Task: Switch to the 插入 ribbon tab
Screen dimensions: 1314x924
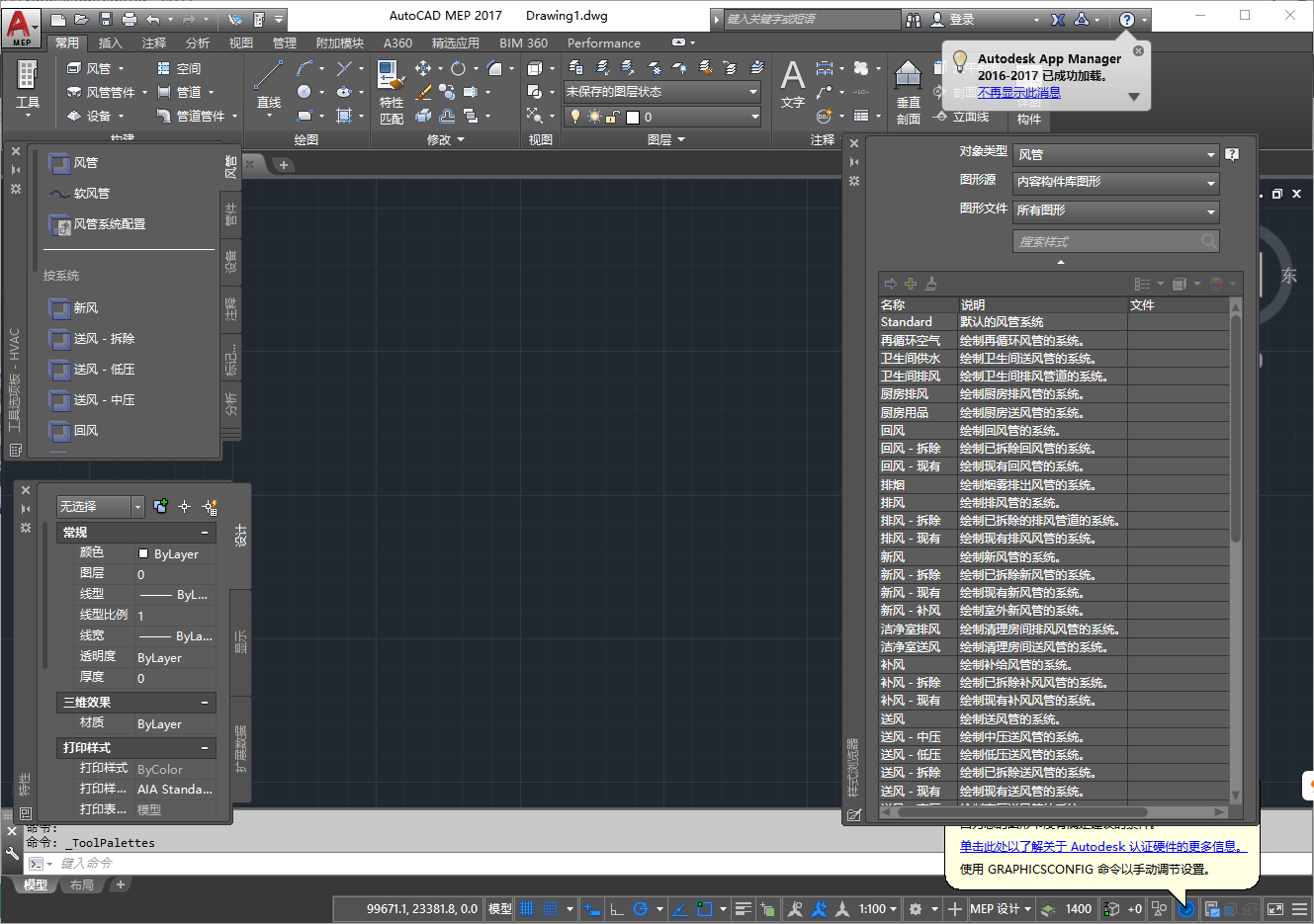Action: pos(112,42)
